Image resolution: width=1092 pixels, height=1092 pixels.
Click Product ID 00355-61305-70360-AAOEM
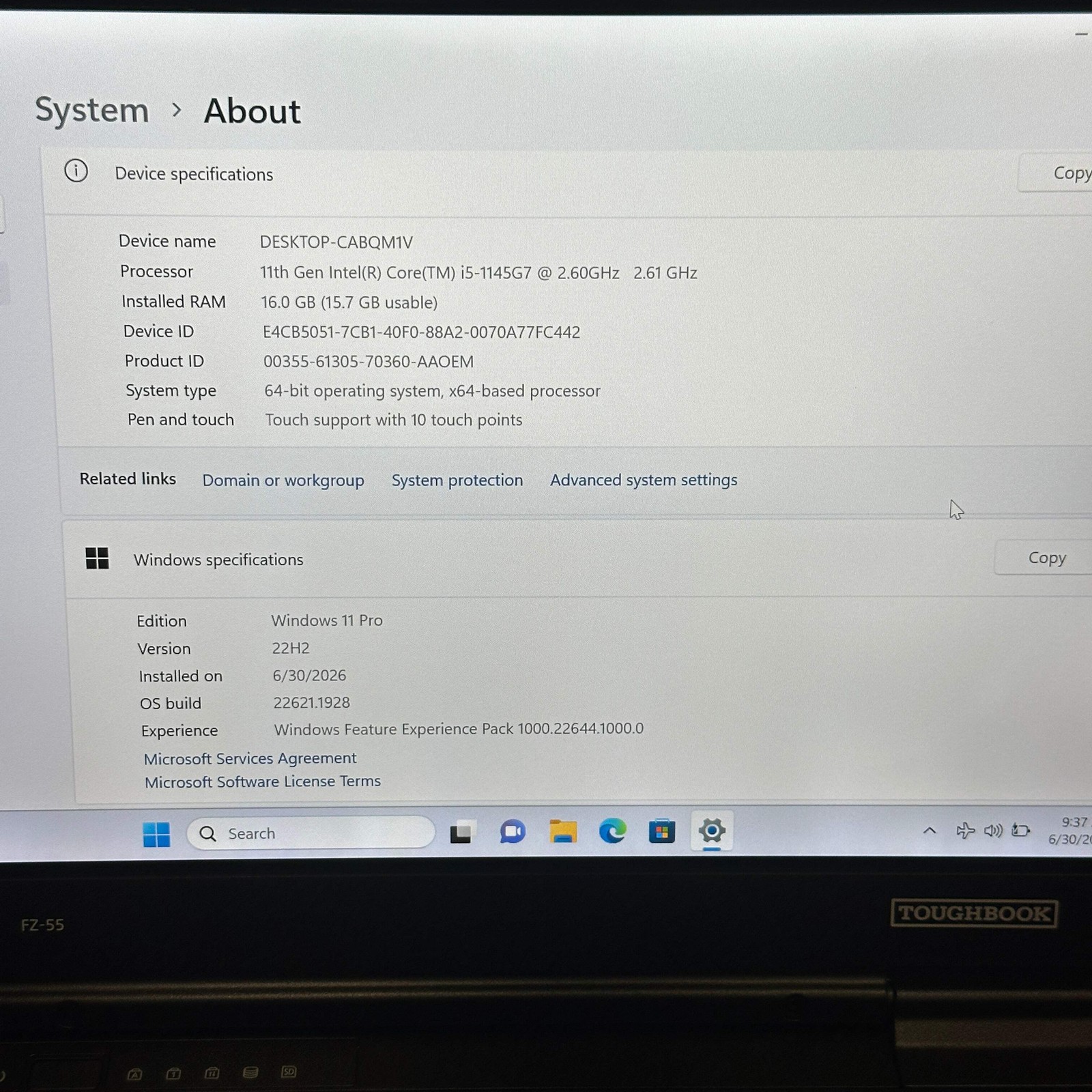click(x=369, y=362)
